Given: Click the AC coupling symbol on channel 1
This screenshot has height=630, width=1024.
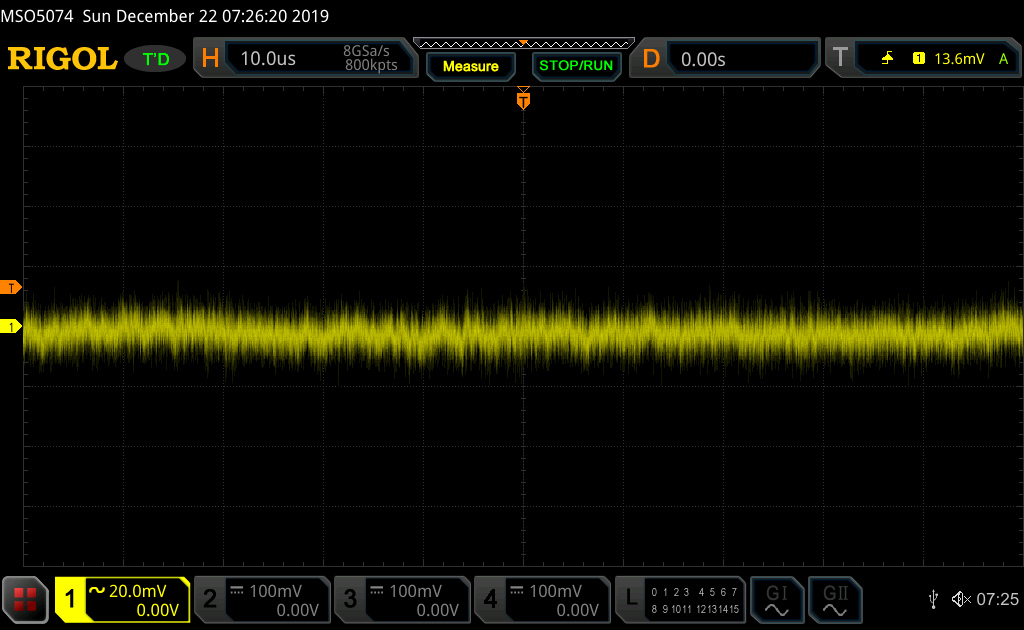Looking at the screenshot, I should [x=97, y=590].
